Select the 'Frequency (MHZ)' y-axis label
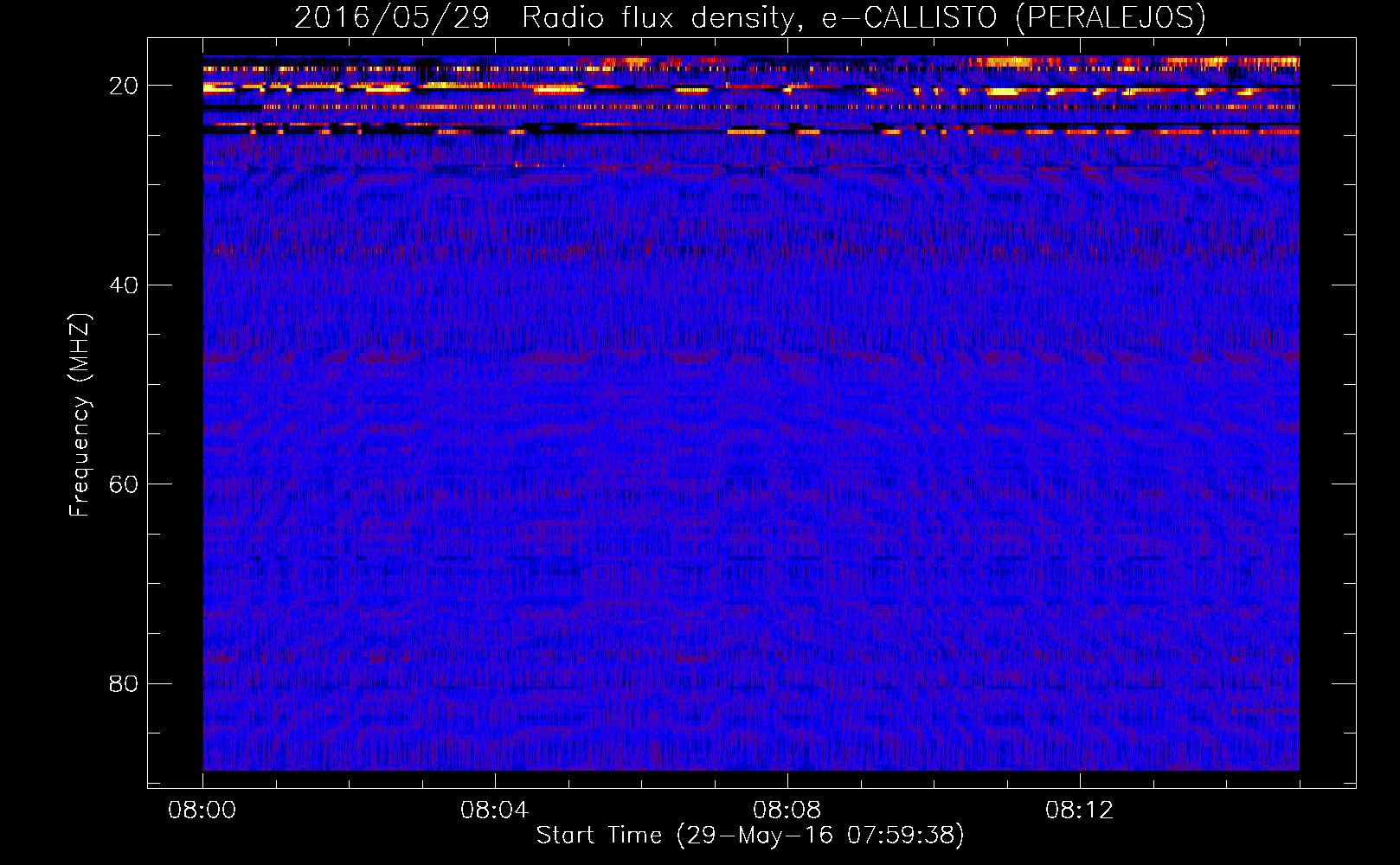 80,415
